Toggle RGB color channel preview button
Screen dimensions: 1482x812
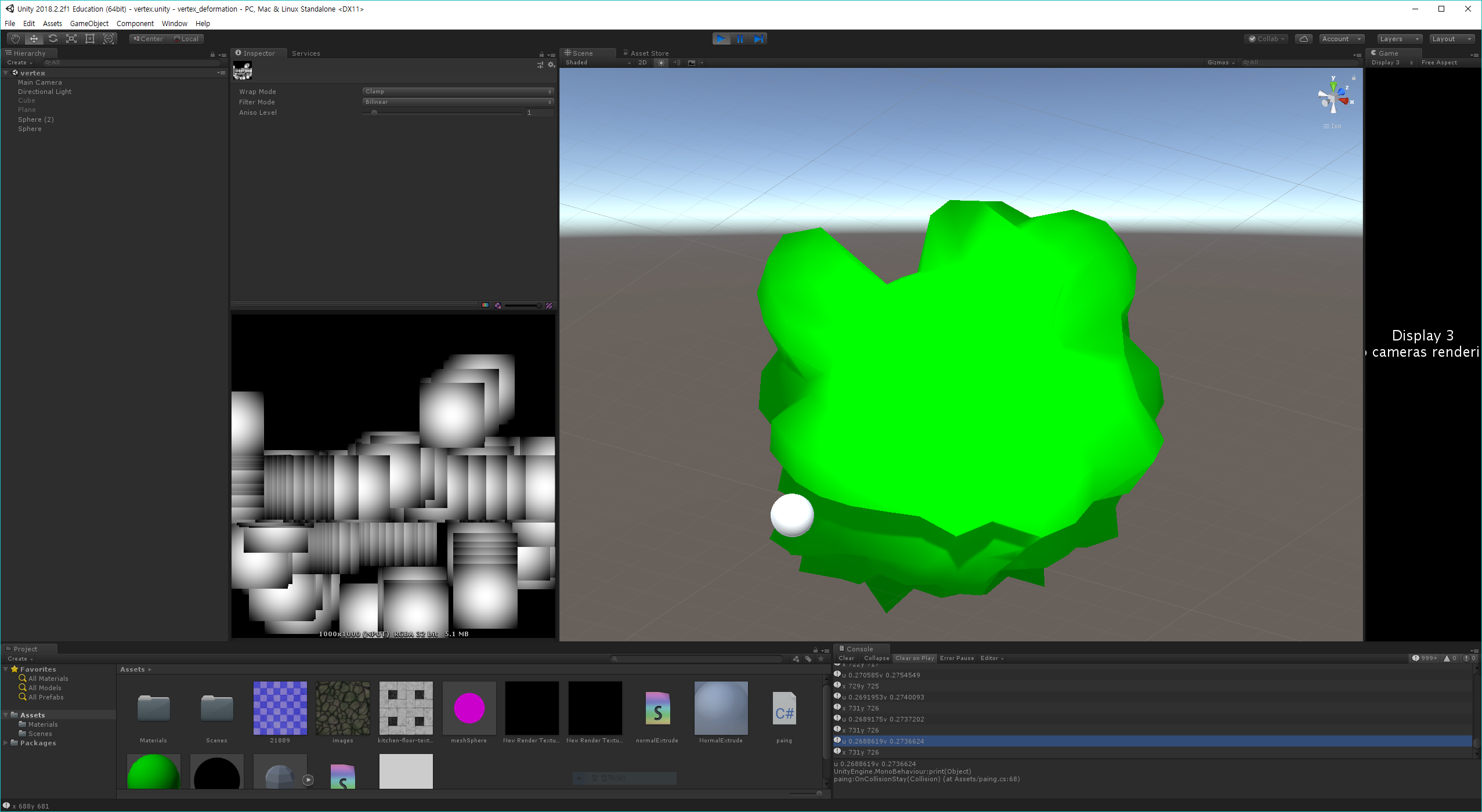coord(486,306)
